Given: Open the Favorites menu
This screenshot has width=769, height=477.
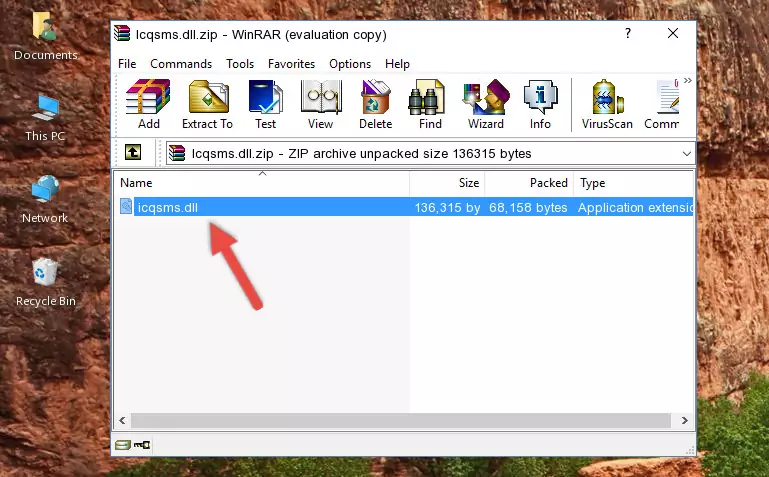Looking at the screenshot, I should click(291, 64).
